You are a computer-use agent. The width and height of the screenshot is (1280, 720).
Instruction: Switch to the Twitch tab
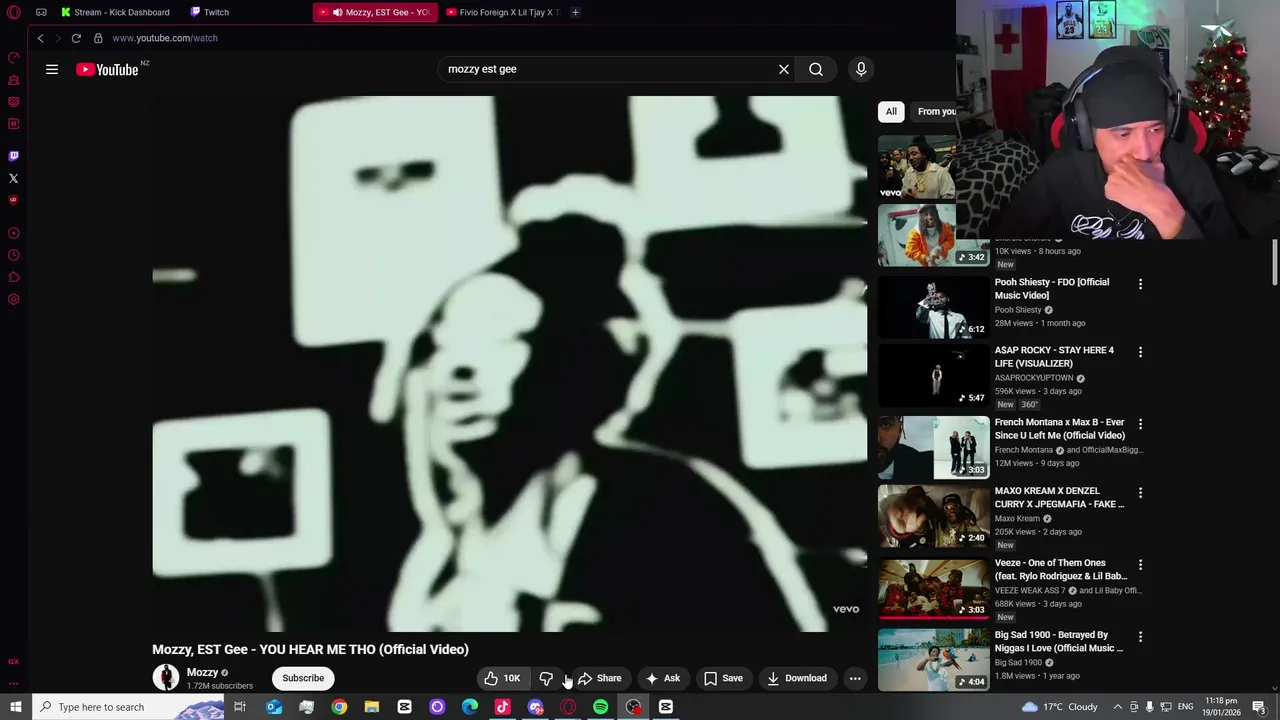click(x=211, y=12)
